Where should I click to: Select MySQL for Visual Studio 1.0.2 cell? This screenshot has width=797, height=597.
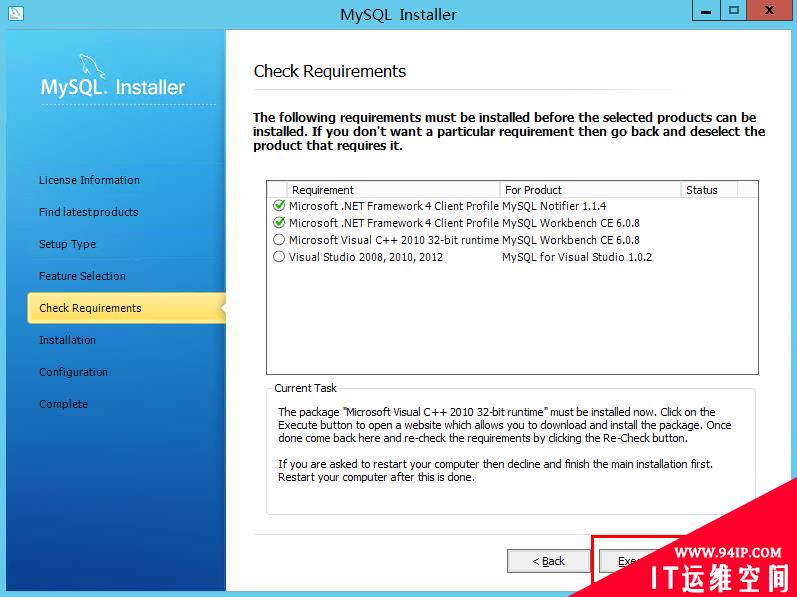[577, 257]
